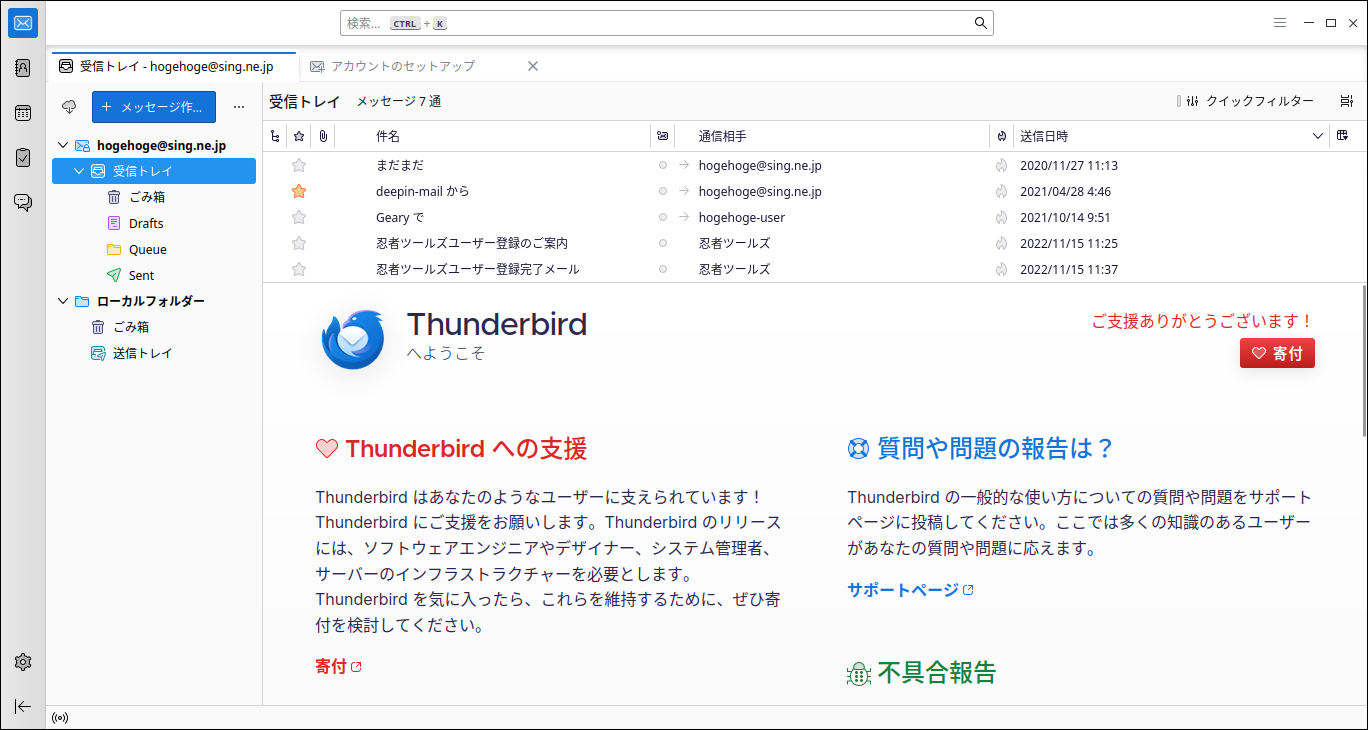
Task: Select columns to display icon
Action: coord(1342,136)
